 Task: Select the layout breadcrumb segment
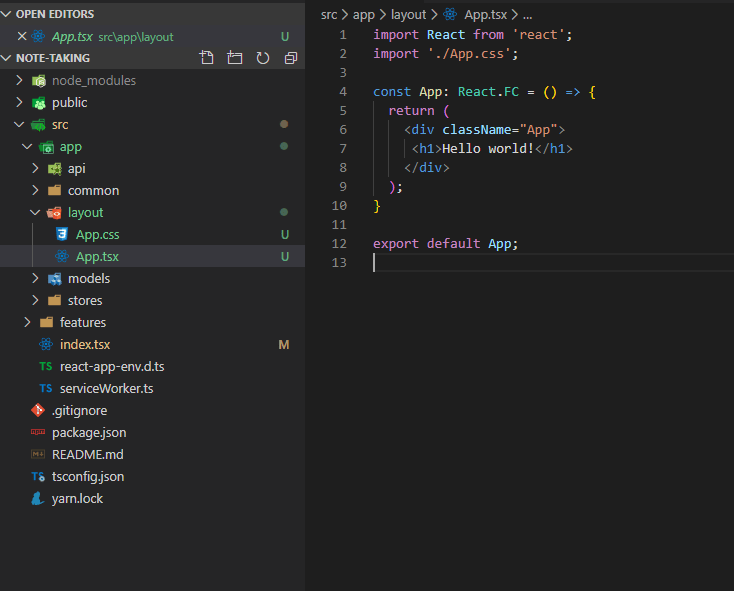tap(409, 15)
